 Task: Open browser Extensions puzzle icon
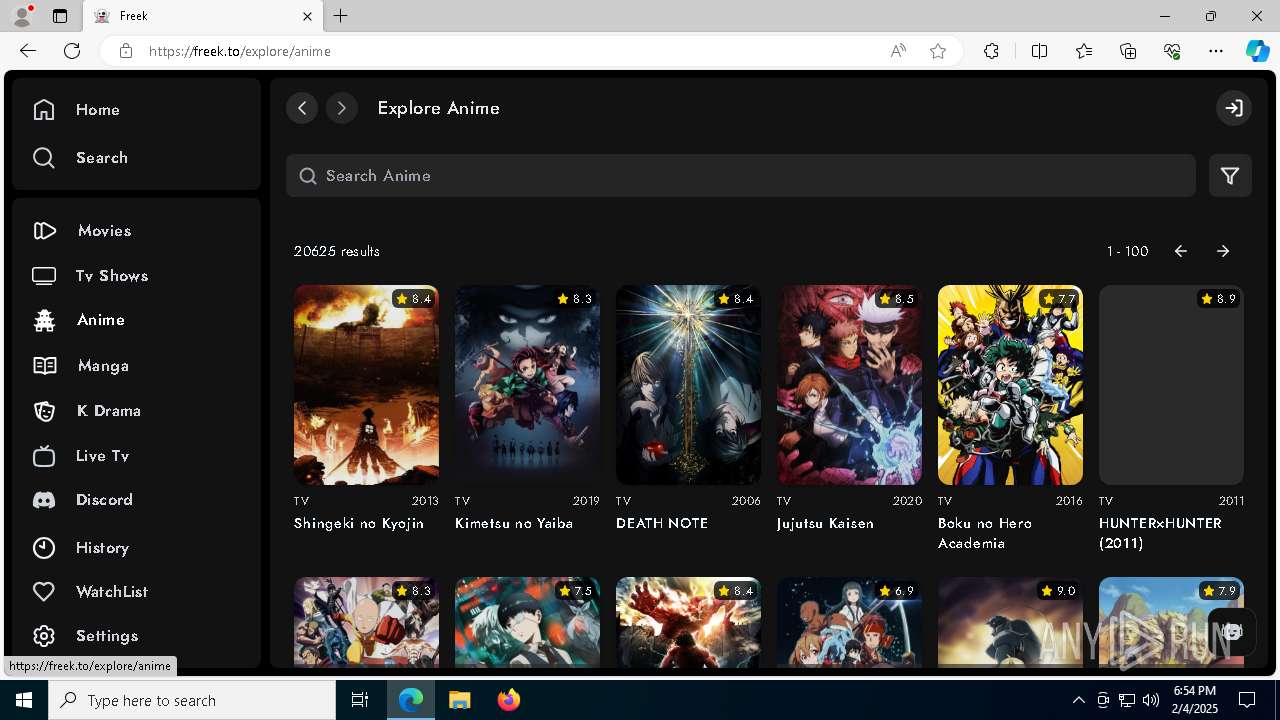(991, 51)
